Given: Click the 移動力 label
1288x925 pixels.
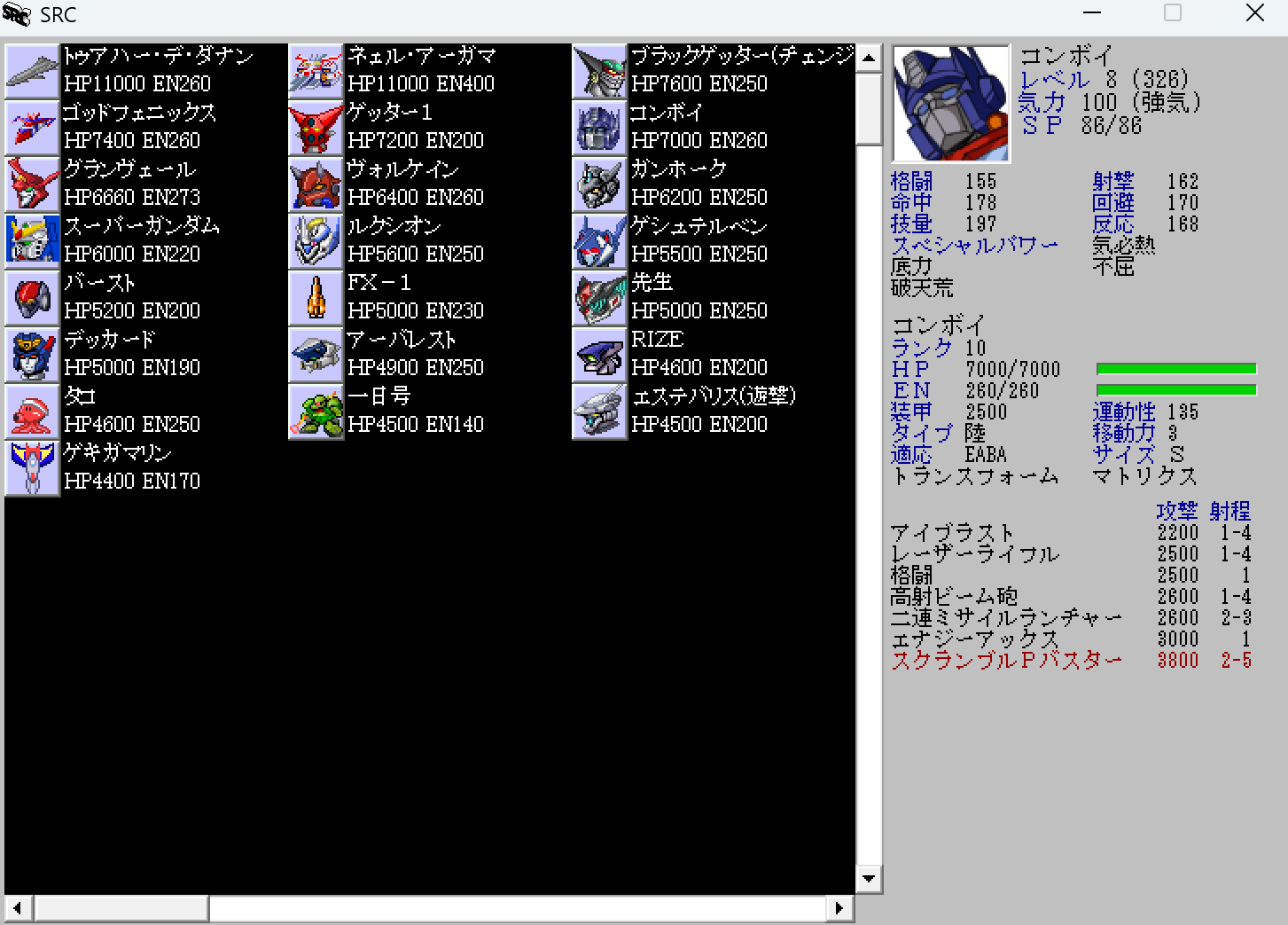Looking at the screenshot, I should [1124, 433].
